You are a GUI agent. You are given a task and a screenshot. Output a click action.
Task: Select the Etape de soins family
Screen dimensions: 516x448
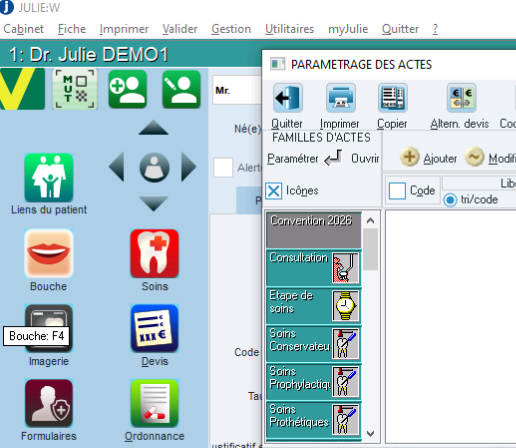coord(314,306)
